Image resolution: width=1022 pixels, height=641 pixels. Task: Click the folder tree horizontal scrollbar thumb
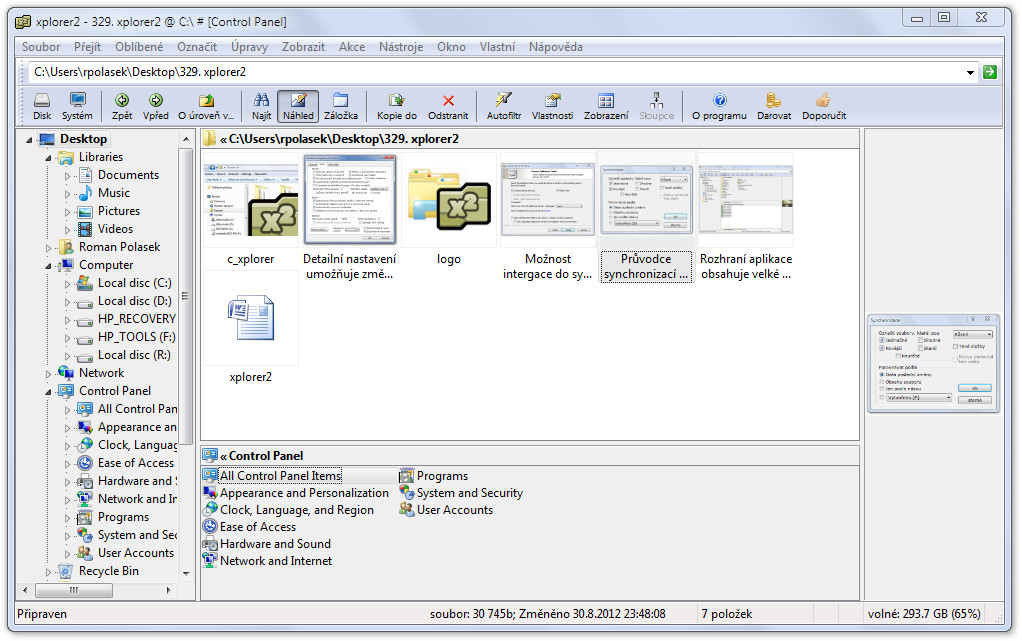pos(74,590)
